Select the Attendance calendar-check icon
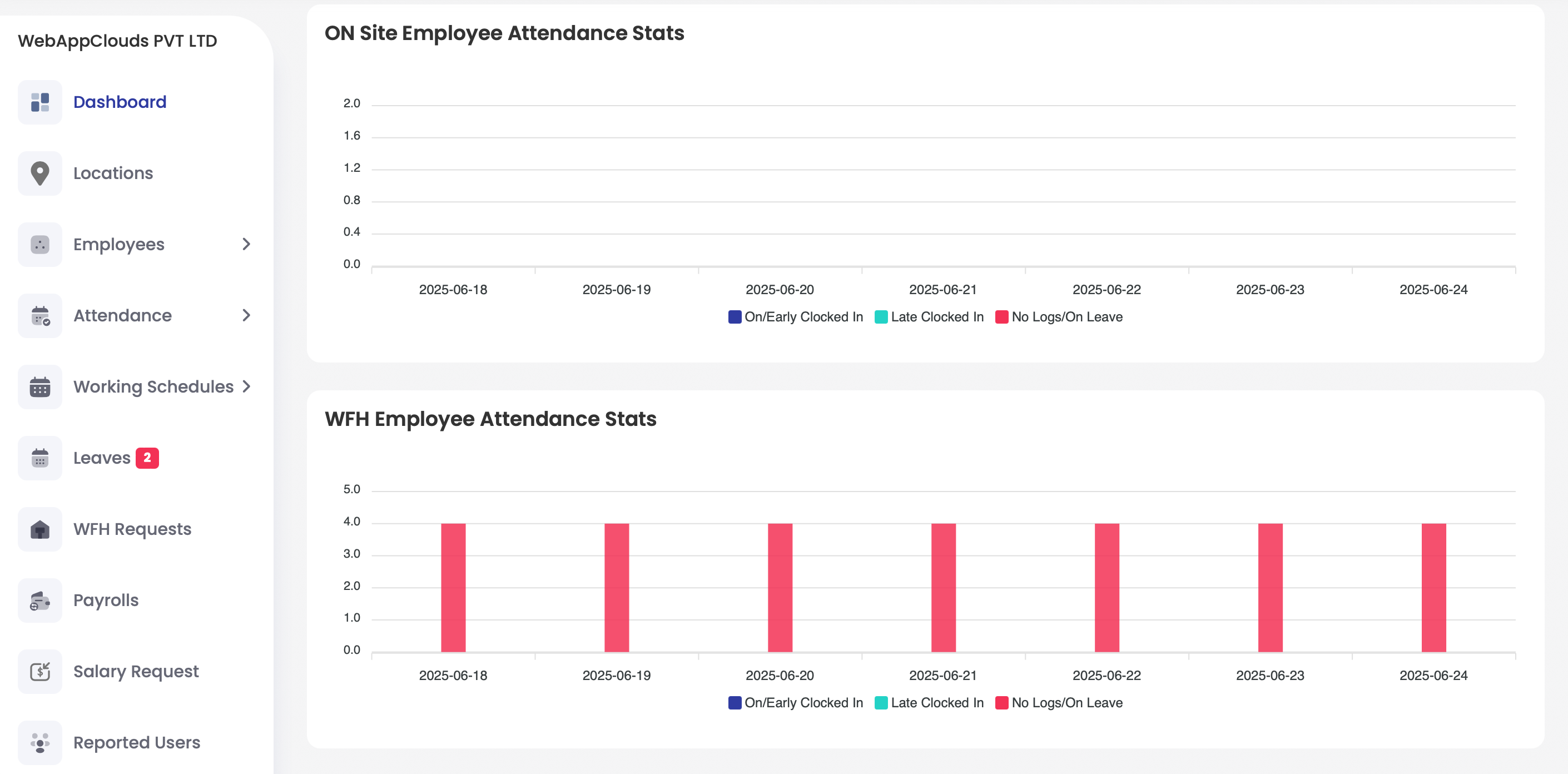 pos(39,315)
